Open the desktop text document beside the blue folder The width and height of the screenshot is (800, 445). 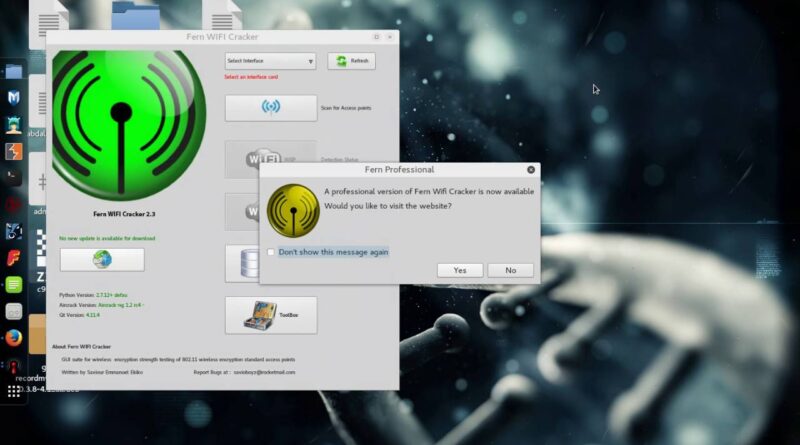click(222, 15)
